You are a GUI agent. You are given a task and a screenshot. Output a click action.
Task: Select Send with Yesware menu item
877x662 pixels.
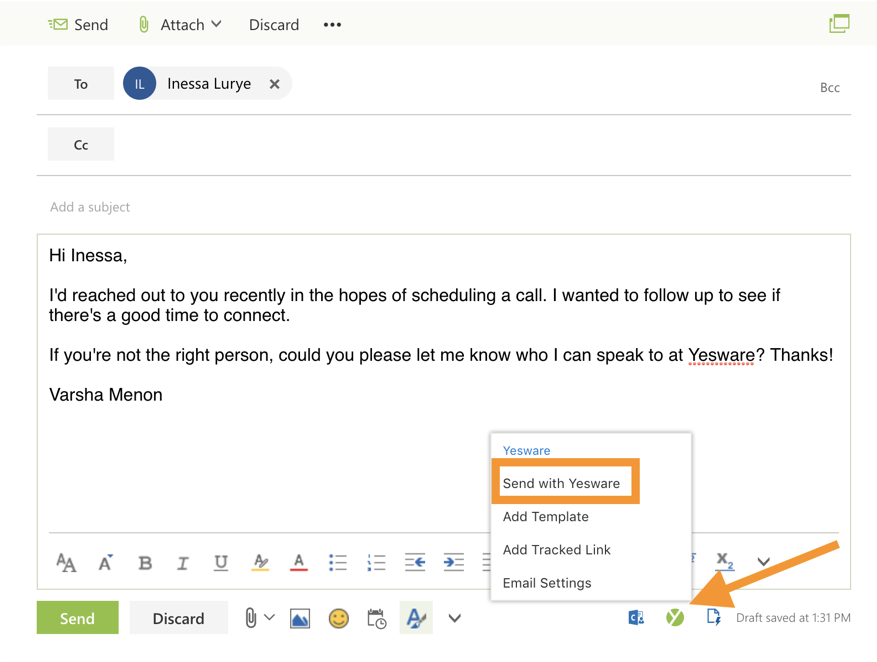tap(562, 483)
